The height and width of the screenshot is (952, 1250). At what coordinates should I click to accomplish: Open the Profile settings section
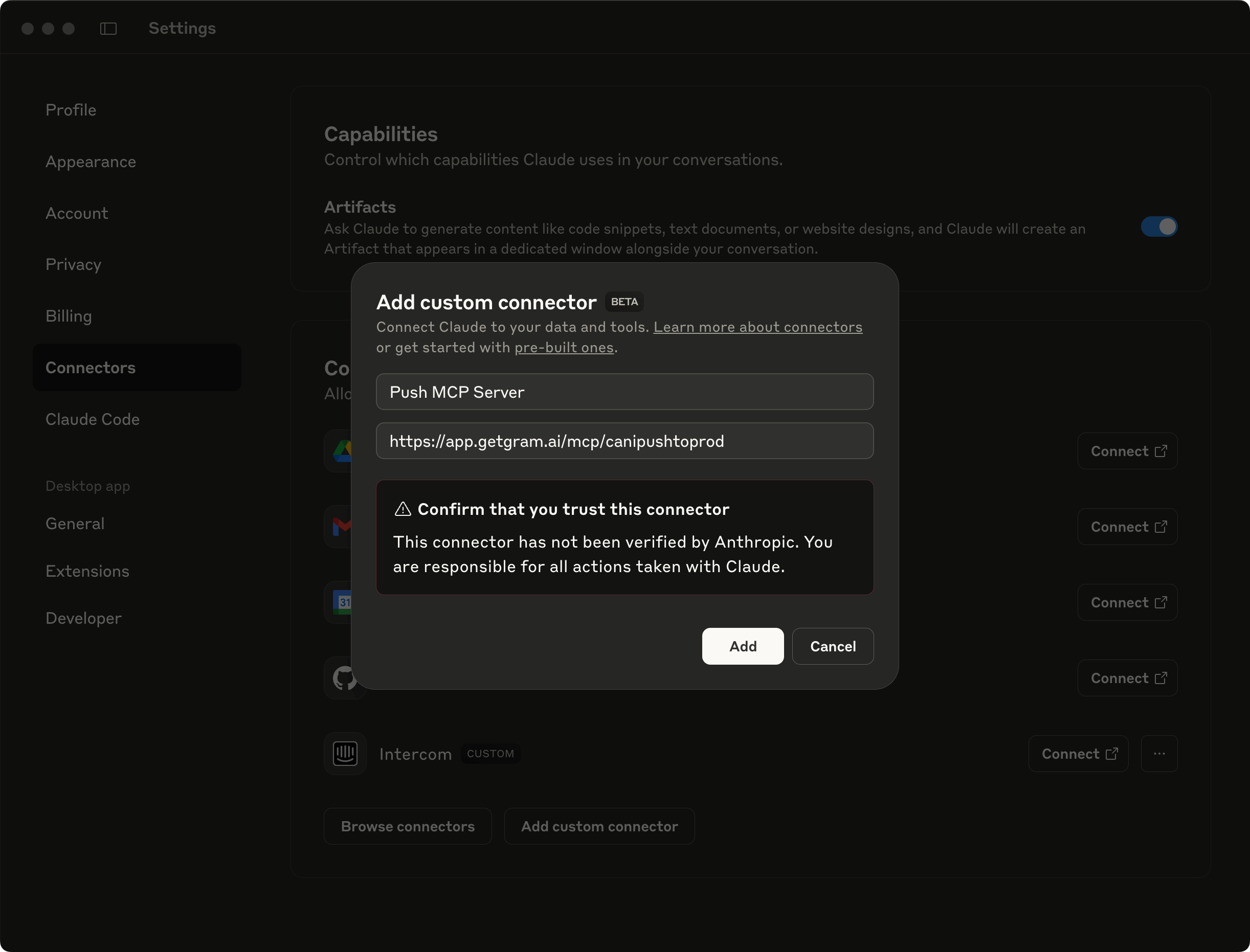[x=71, y=110]
